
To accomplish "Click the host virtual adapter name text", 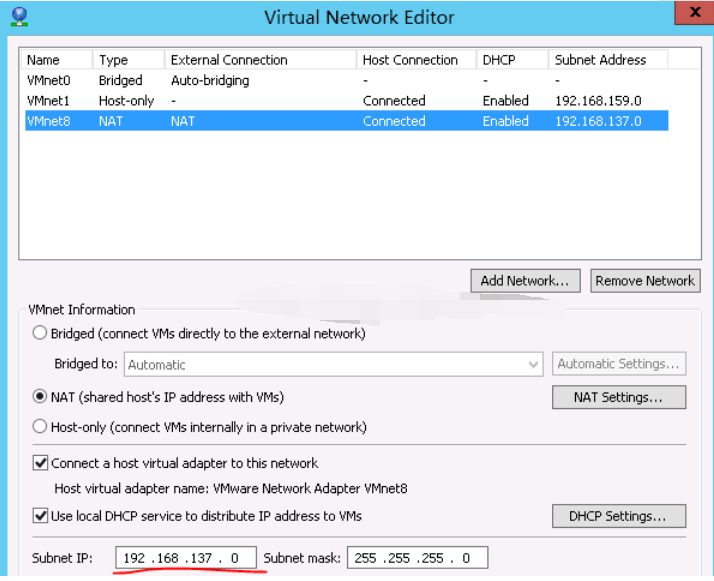I will point(231,489).
